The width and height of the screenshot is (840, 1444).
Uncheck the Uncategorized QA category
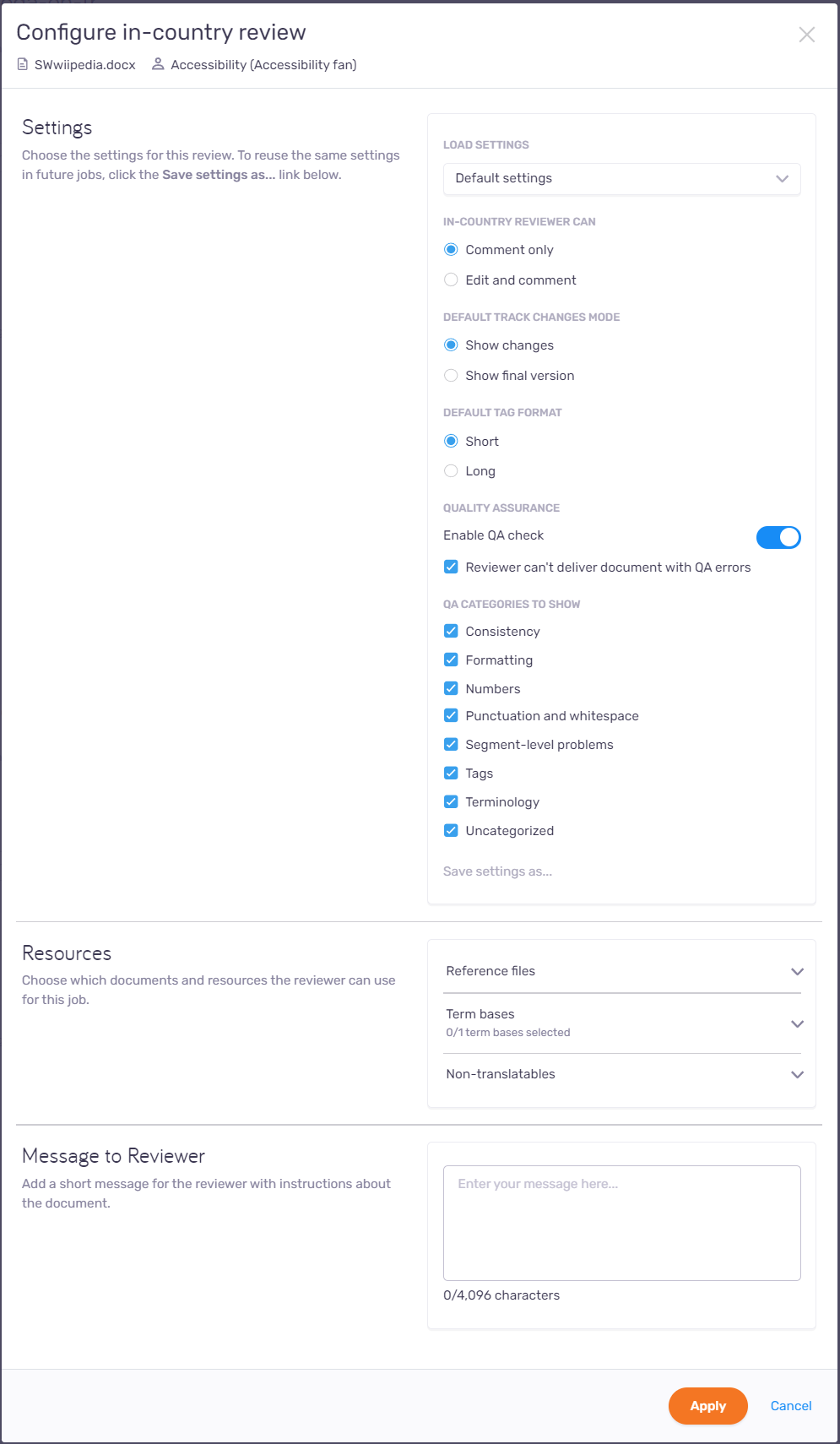[451, 831]
